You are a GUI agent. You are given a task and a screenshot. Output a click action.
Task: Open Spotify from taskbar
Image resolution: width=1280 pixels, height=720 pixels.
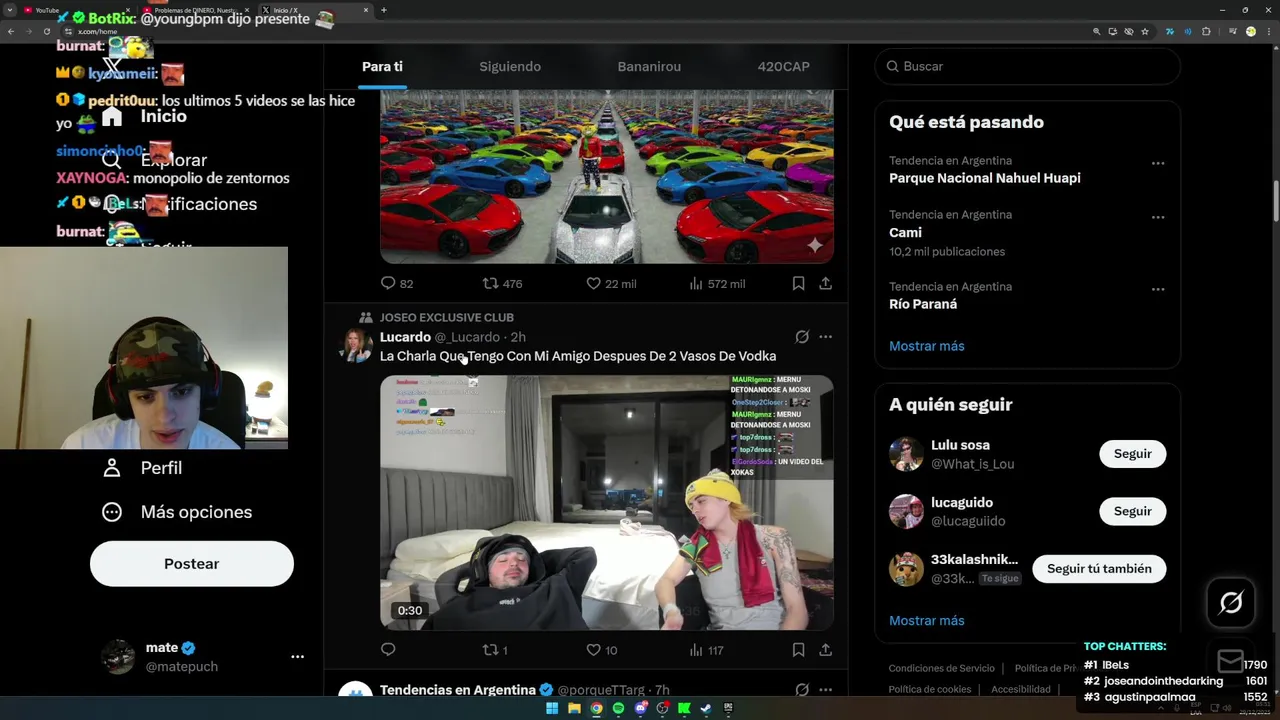pyautogui.click(x=618, y=709)
